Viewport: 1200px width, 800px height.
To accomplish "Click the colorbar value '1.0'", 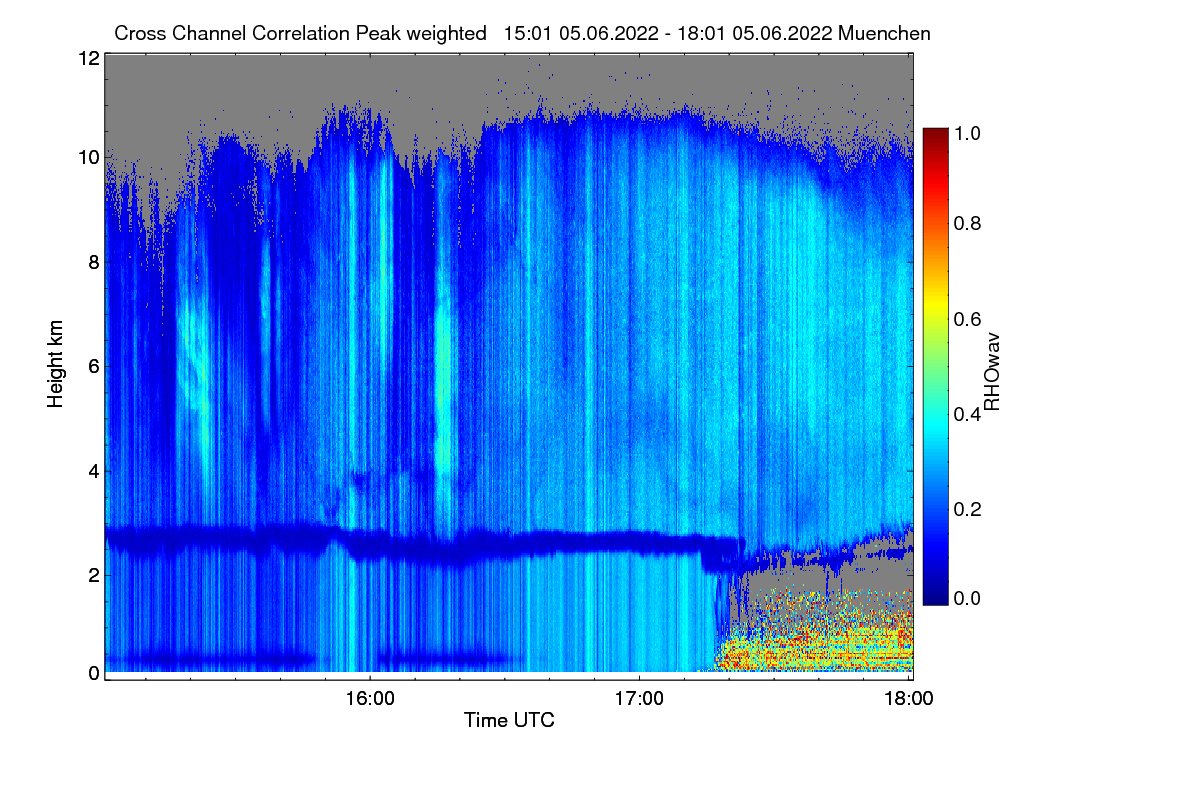I will point(968,132).
